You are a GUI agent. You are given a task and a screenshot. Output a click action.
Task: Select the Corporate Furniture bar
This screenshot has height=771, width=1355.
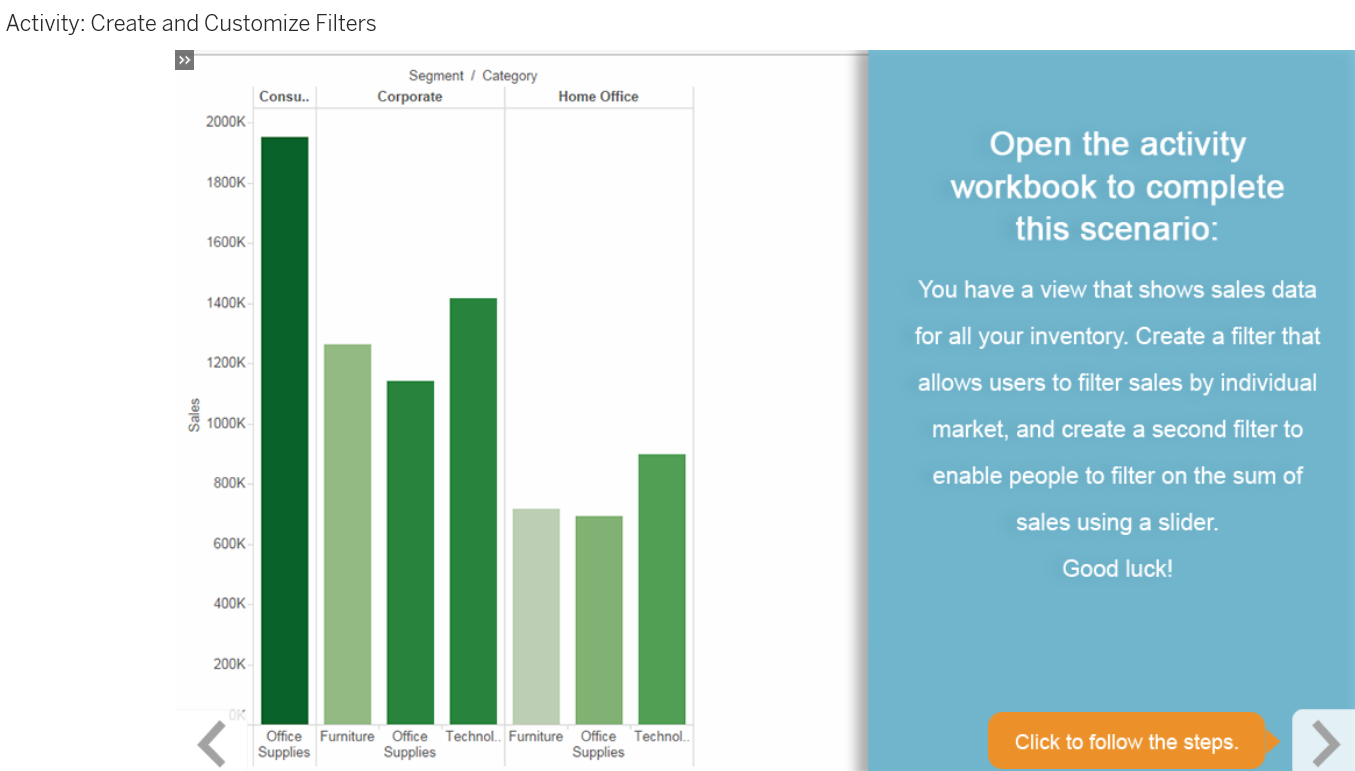click(347, 534)
